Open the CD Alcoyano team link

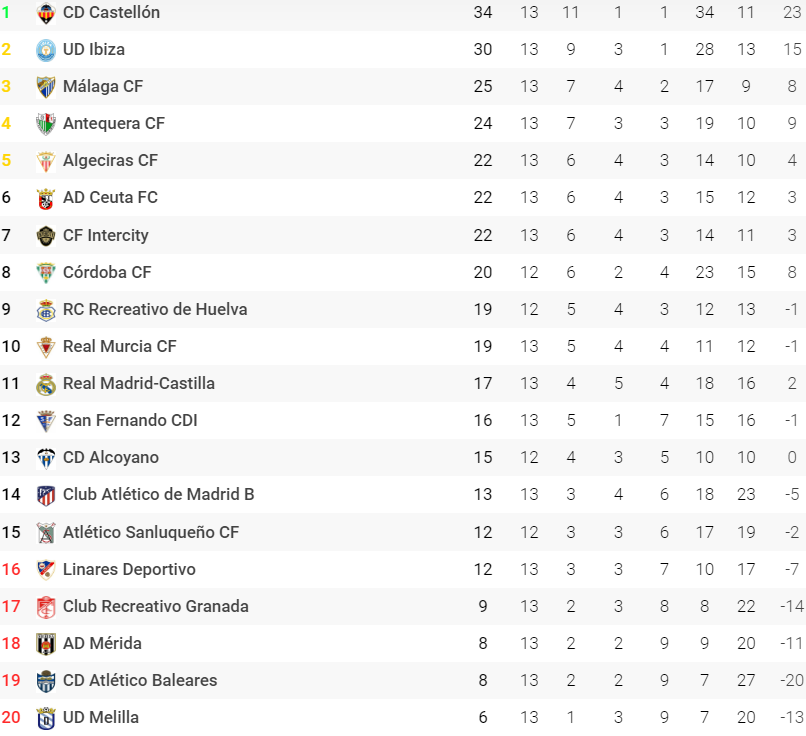(x=111, y=457)
